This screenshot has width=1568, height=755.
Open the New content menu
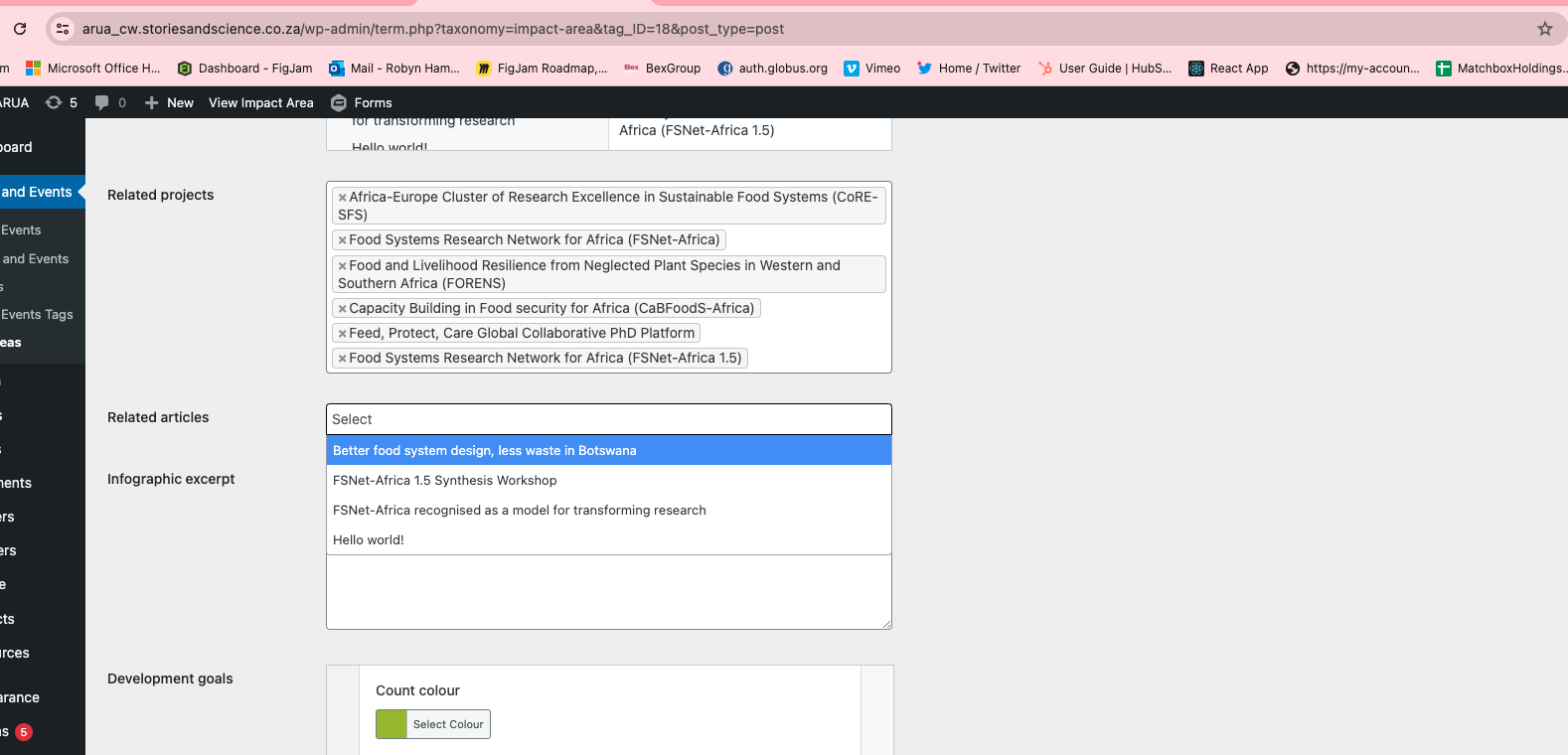[x=169, y=102]
